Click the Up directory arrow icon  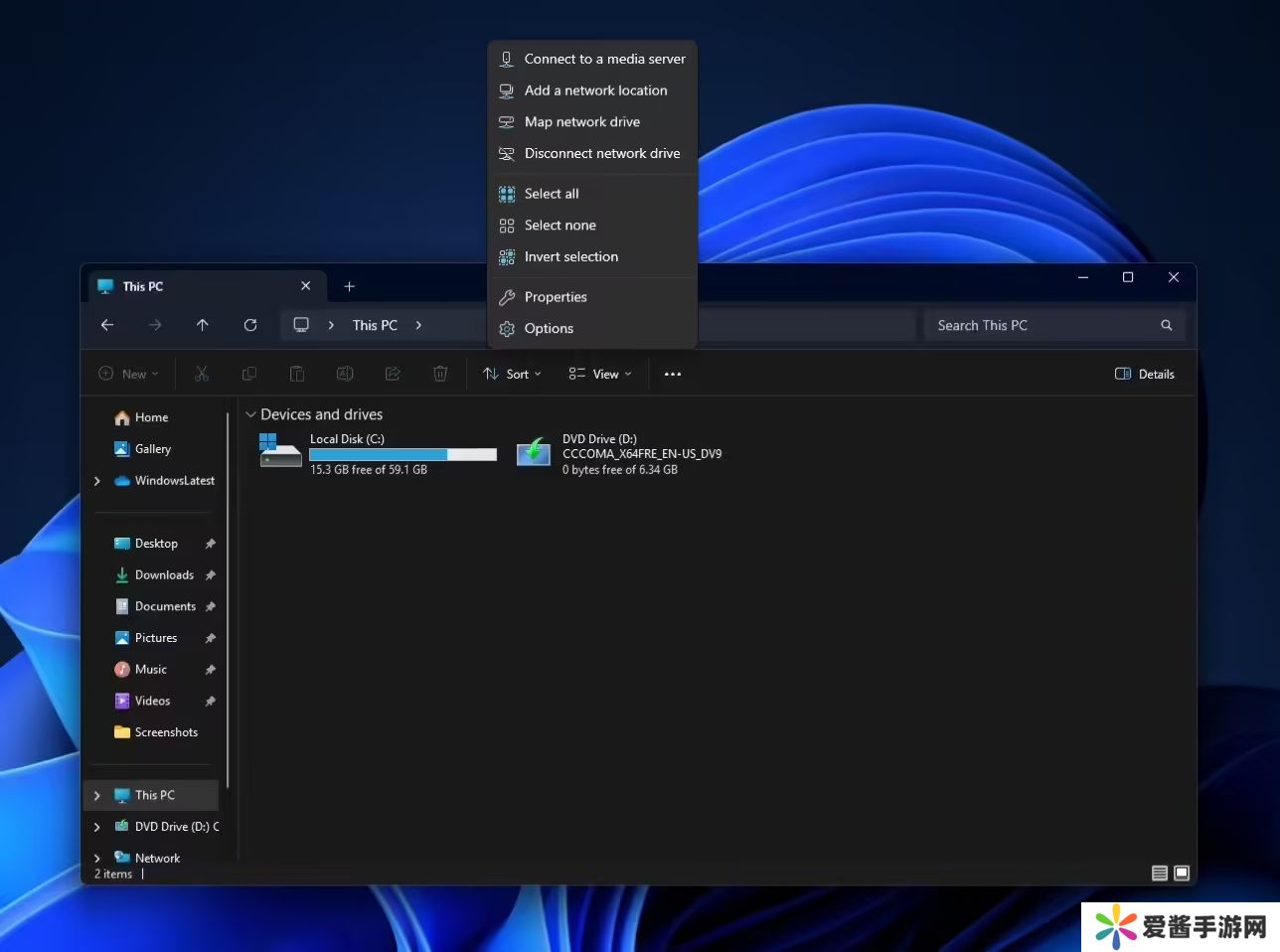(203, 325)
